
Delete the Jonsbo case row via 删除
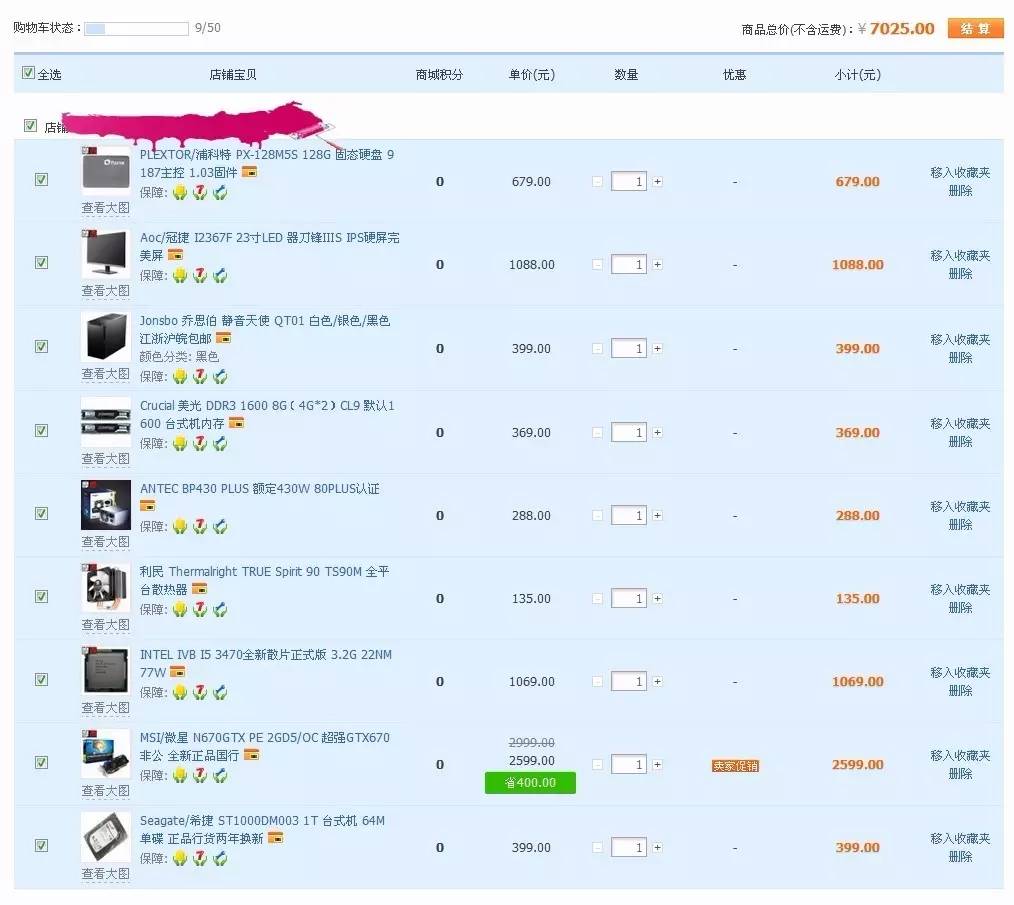960,358
